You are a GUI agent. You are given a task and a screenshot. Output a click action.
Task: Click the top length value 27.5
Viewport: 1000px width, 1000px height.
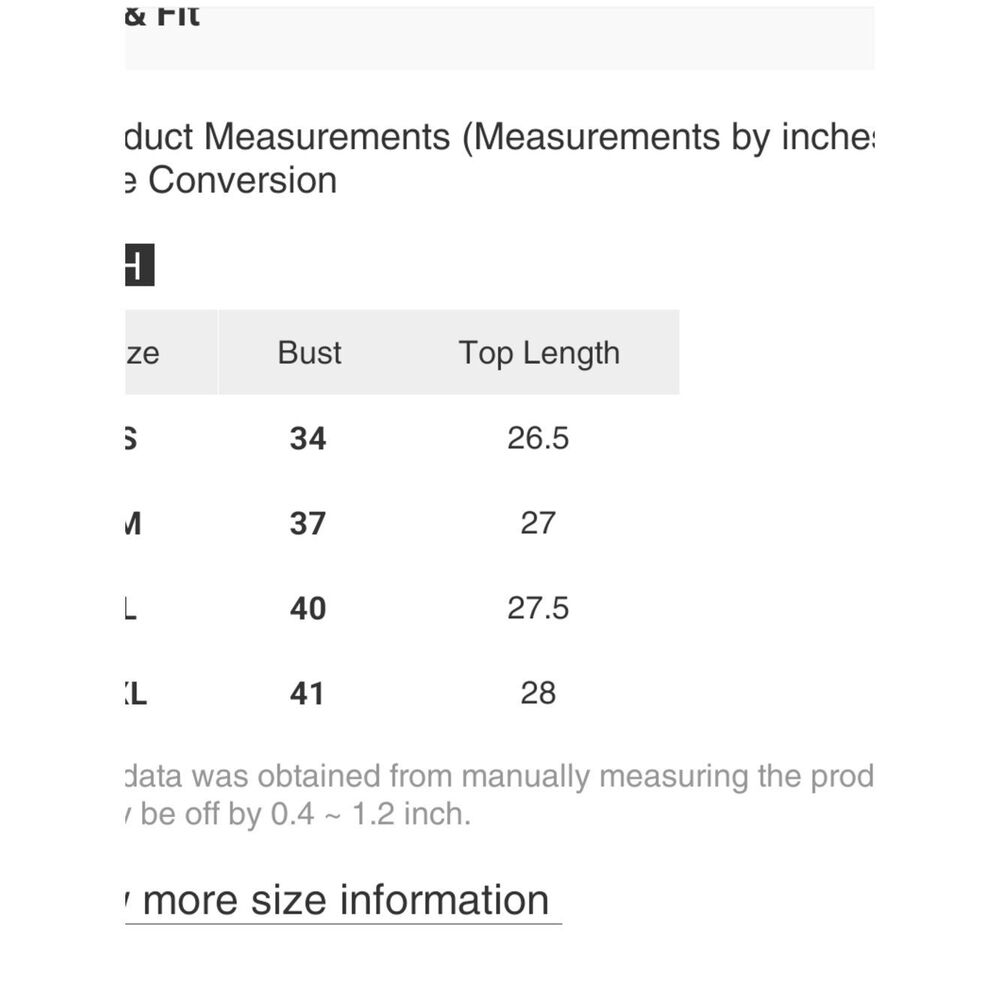click(x=538, y=608)
